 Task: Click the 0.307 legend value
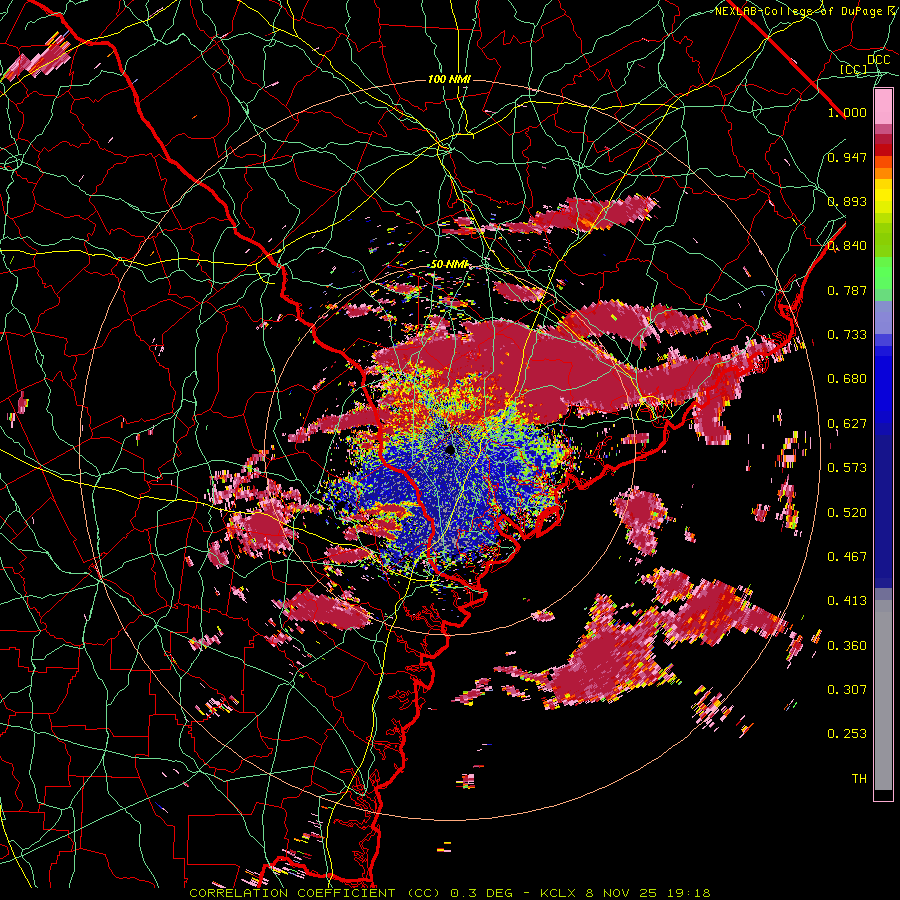(847, 689)
